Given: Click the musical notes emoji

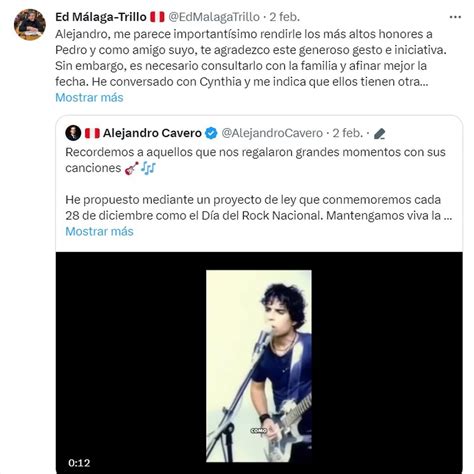Looking at the screenshot, I should pyautogui.click(x=148, y=168).
